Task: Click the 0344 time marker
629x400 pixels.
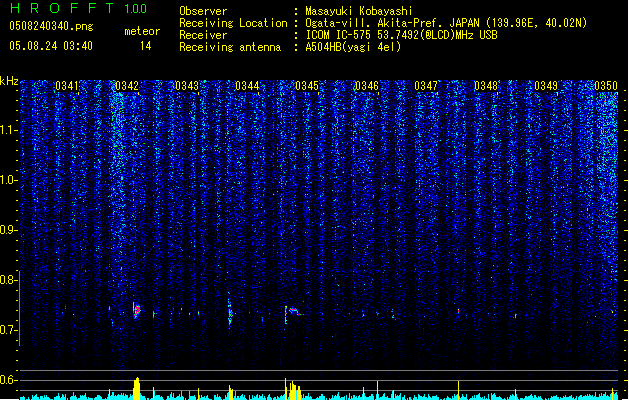Action: 247,86
